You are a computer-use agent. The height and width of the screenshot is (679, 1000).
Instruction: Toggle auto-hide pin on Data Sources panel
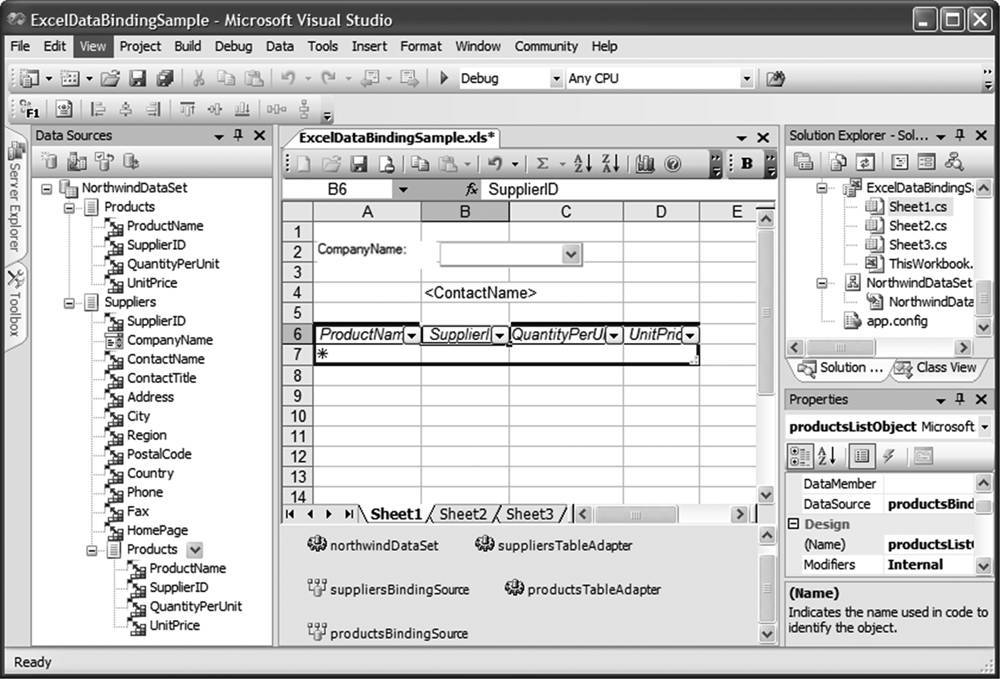[x=238, y=135]
